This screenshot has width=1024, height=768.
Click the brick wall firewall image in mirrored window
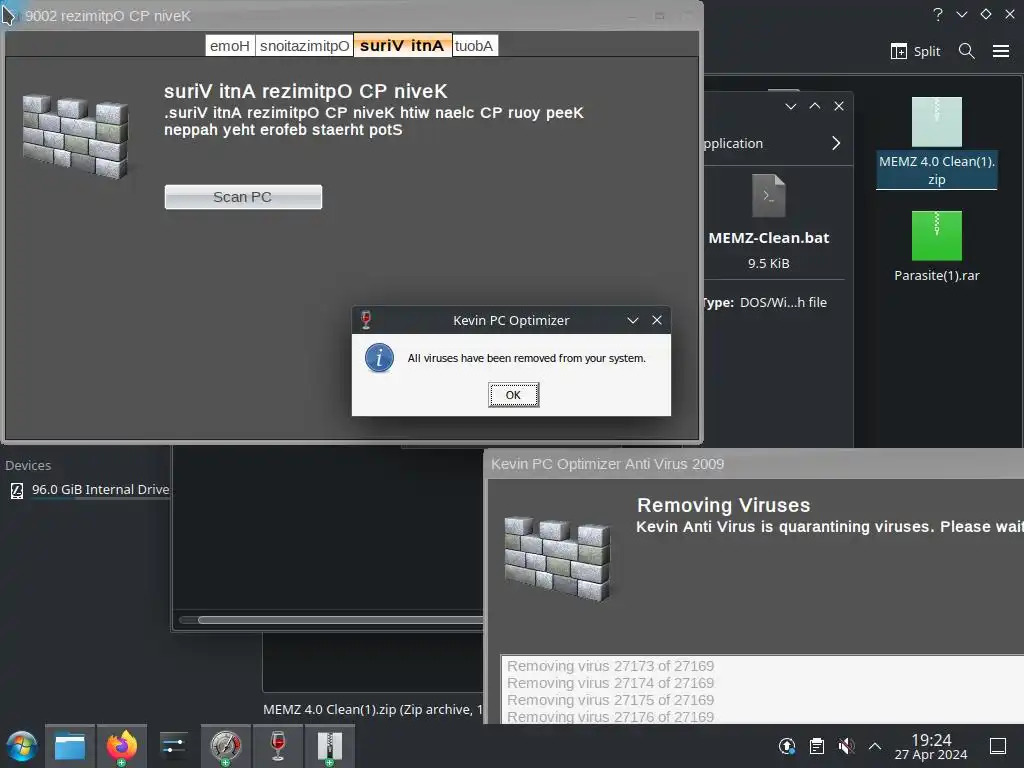[x=75, y=136]
